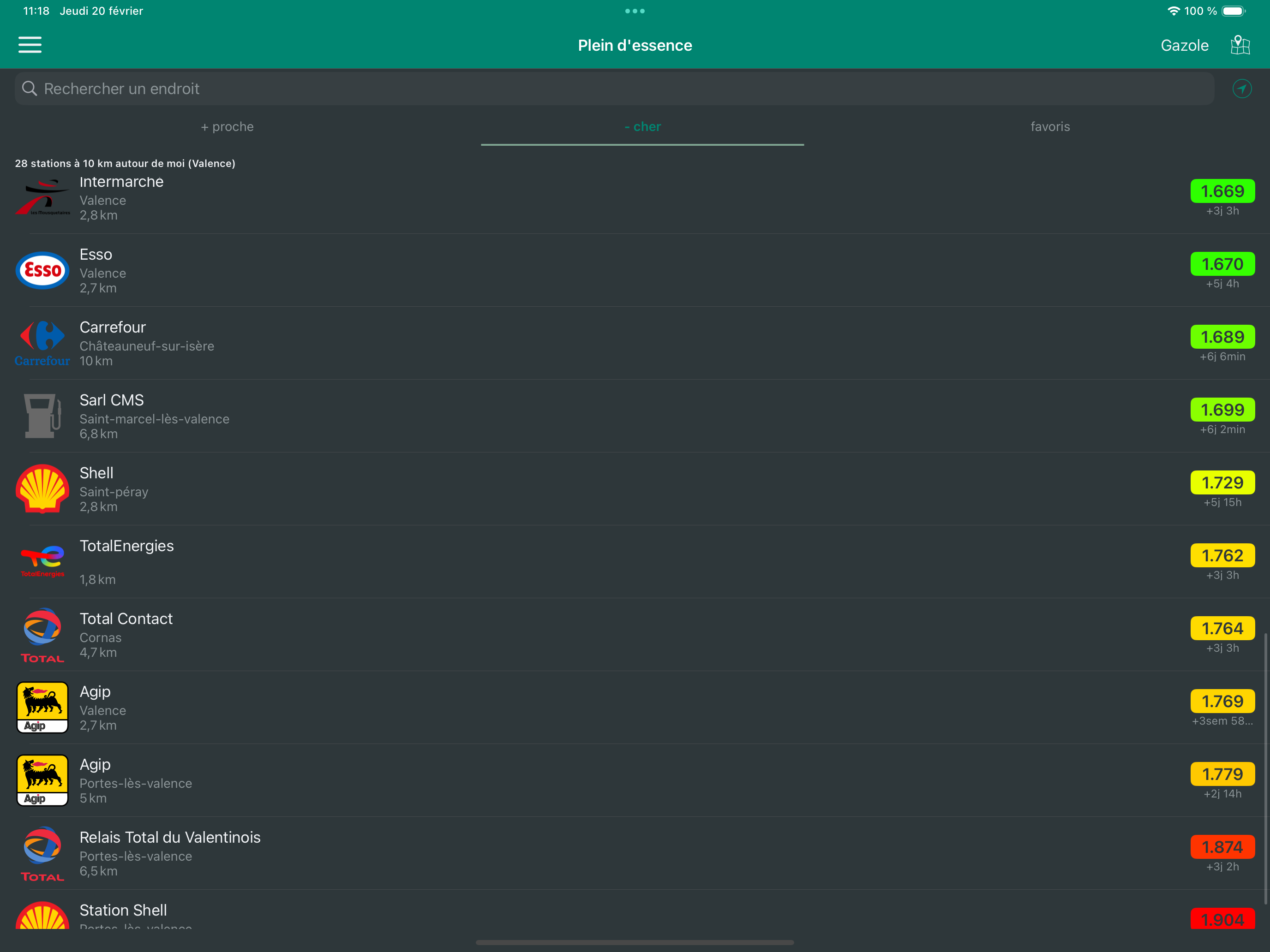This screenshot has width=1270, height=952.
Task: Tap the Total Contact logo
Action: pyautogui.click(x=42, y=635)
